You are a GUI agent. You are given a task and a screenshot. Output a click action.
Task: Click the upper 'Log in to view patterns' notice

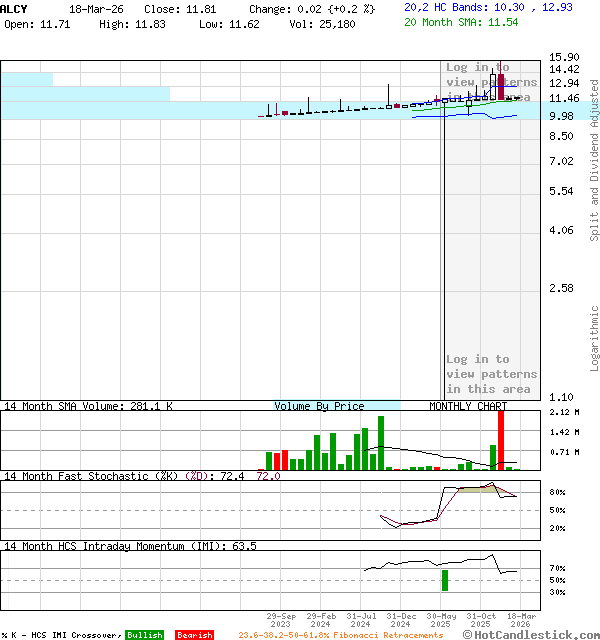point(491,82)
